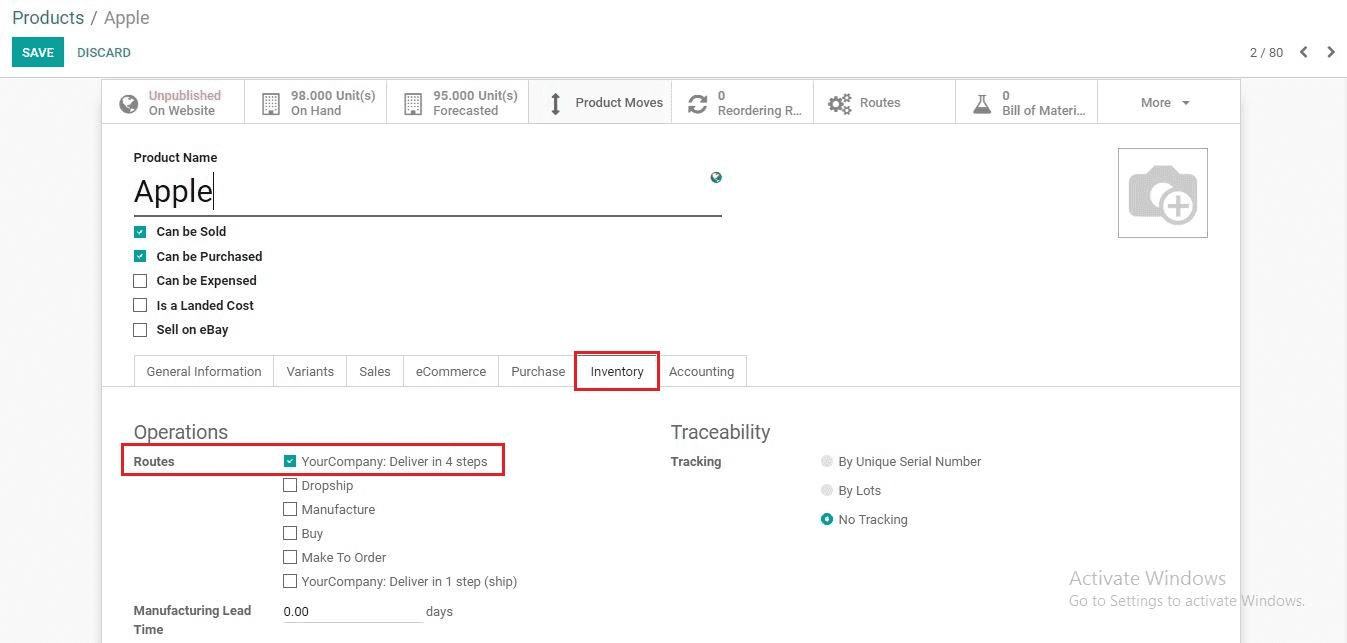Click the up-down arrows icon for Product Moves
This screenshot has height=643, width=1347.
pos(556,103)
